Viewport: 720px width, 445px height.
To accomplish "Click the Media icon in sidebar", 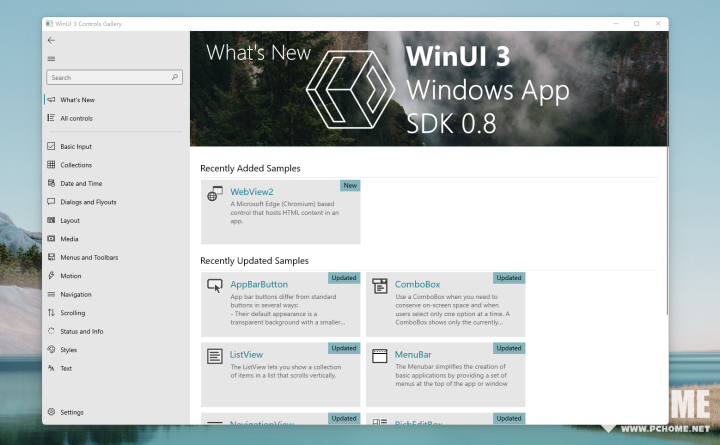I will 51,239.
